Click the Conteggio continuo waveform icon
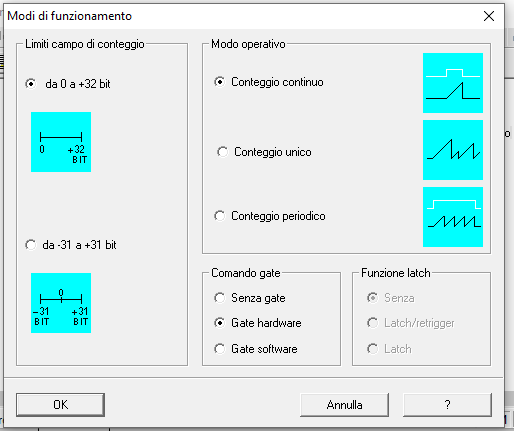The image size is (514, 431). tap(453, 83)
